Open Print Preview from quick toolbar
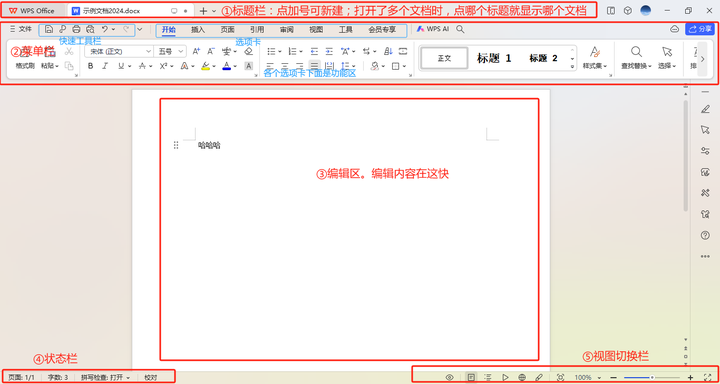 tap(90, 29)
